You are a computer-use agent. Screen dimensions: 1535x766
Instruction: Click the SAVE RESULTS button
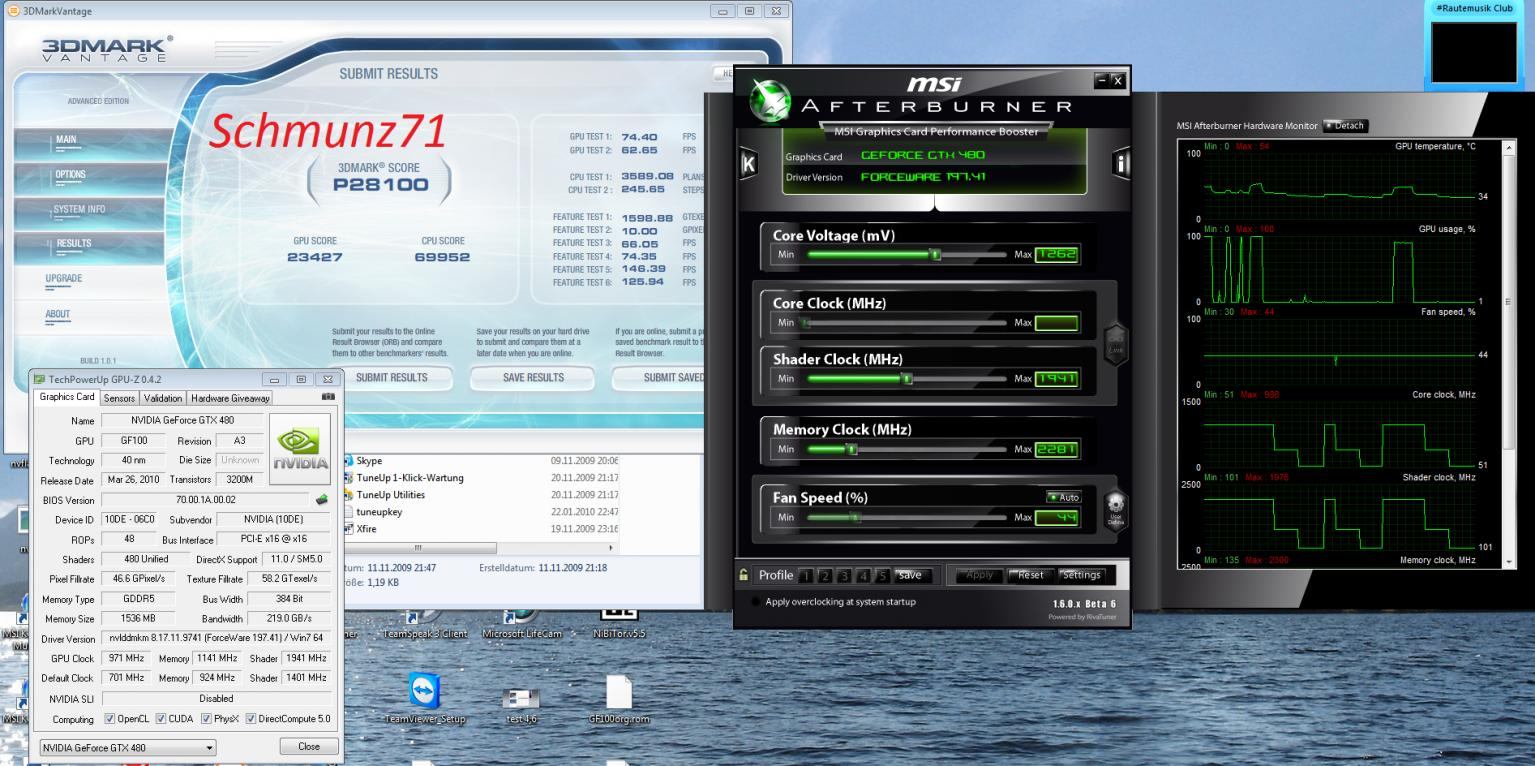533,378
